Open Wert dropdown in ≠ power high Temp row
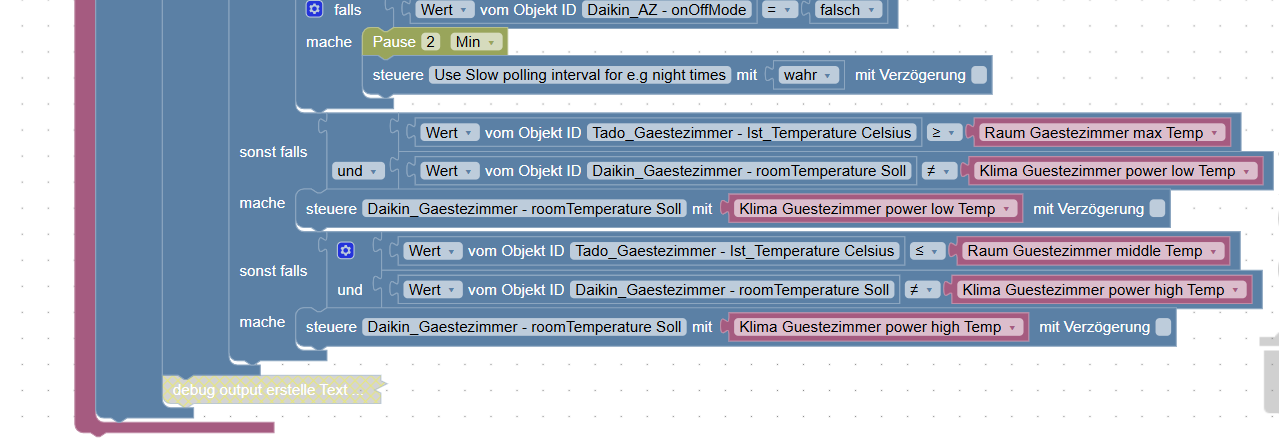1279x441 pixels. click(432, 290)
